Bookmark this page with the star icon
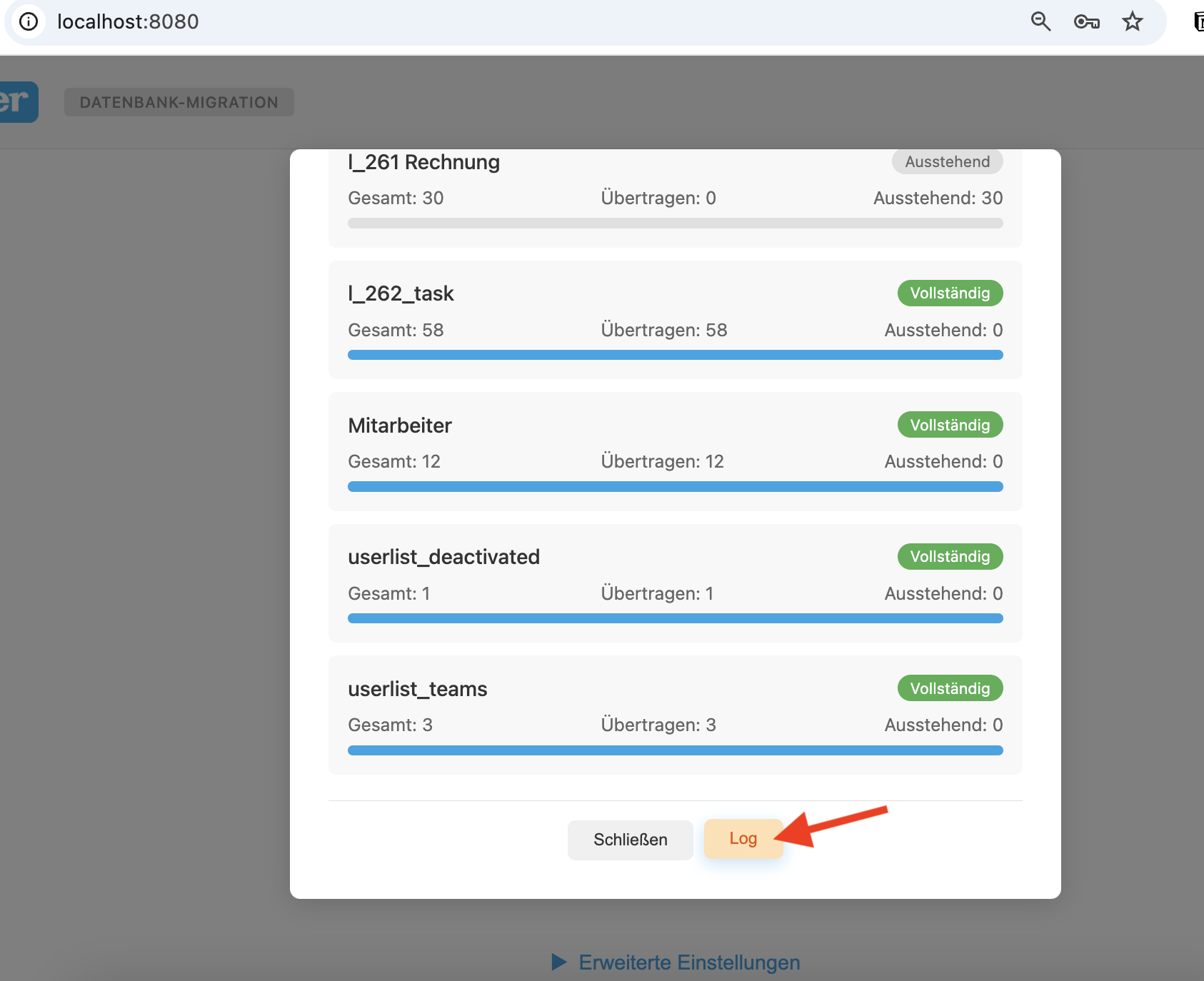The height and width of the screenshot is (981, 1204). pyautogui.click(x=1133, y=21)
